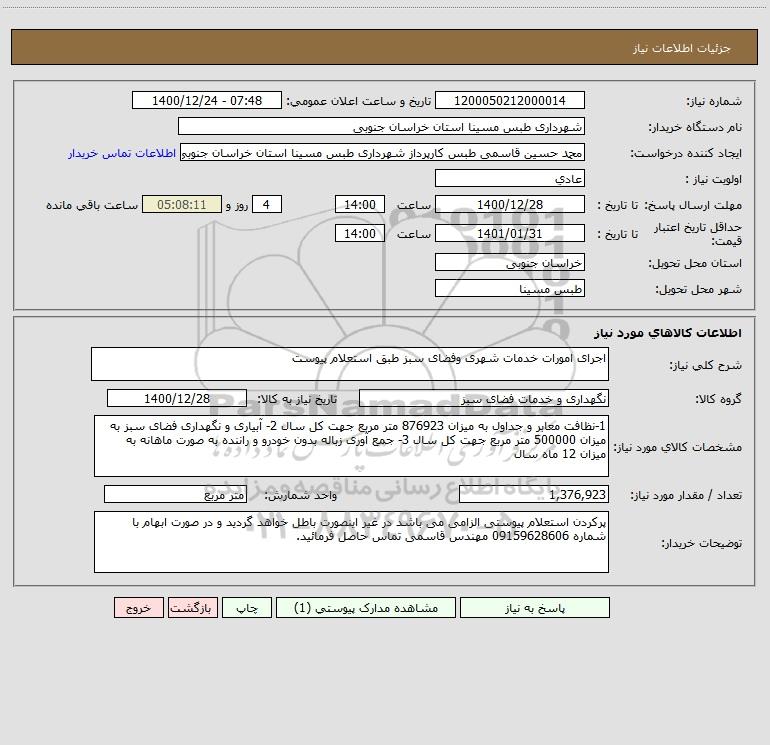Click goods need date field 1400/12/28
The width and height of the screenshot is (770, 745).
(177, 398)
